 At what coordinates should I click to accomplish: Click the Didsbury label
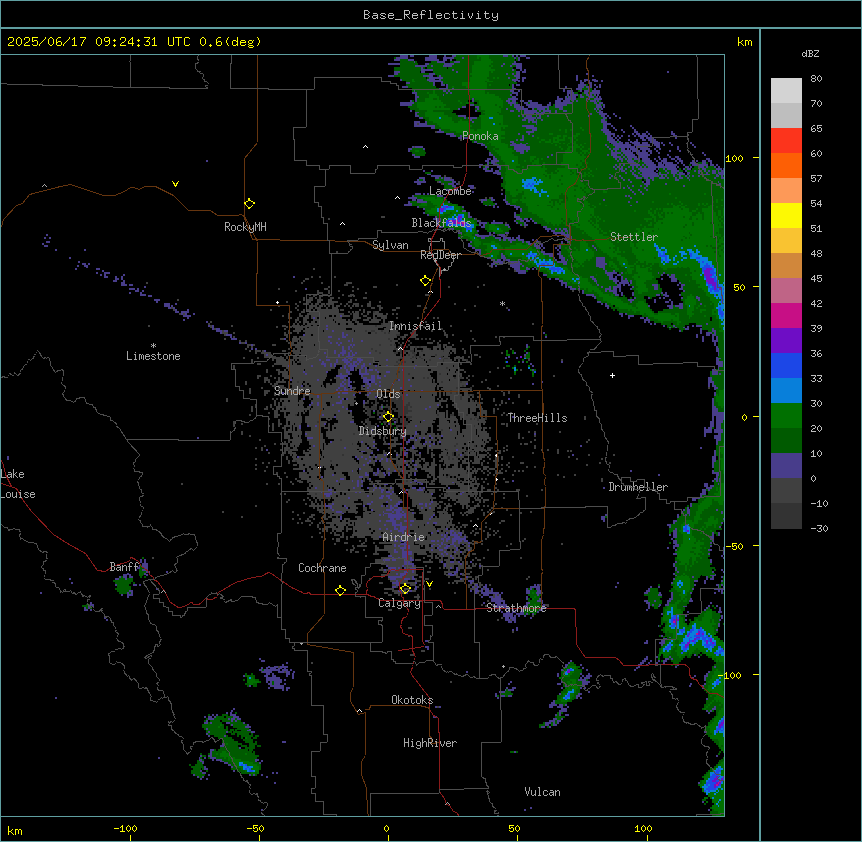click(x=383, y=431)
